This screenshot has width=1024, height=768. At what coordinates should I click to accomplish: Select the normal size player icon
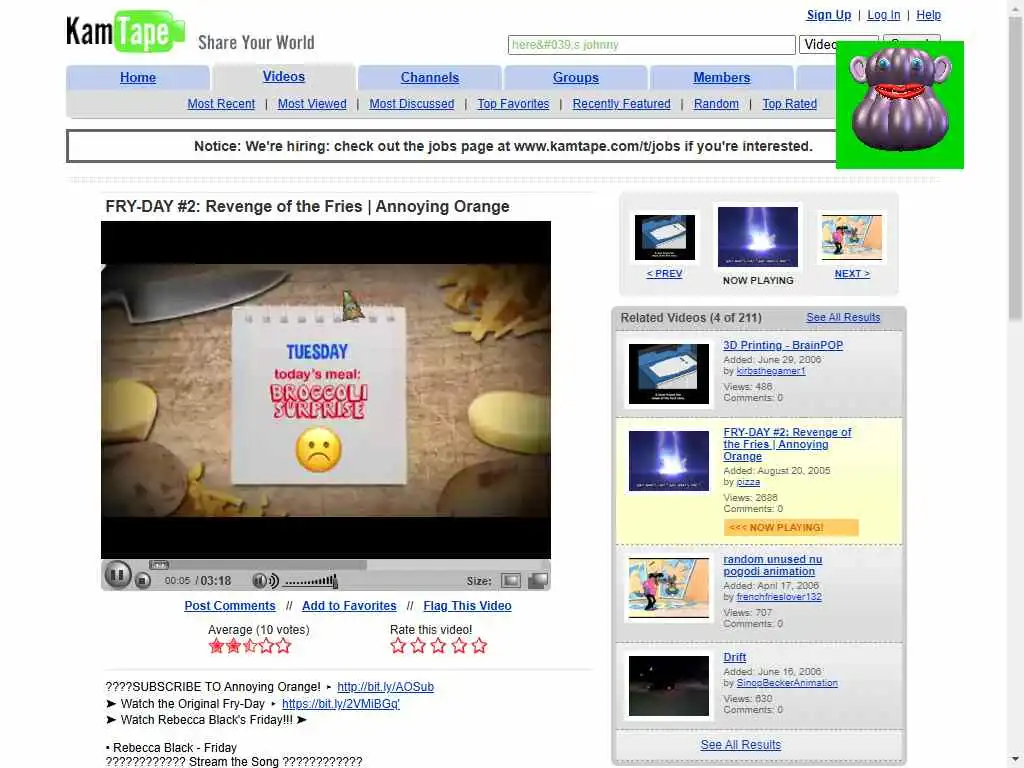pyautogui.click(x=511, y=581)
